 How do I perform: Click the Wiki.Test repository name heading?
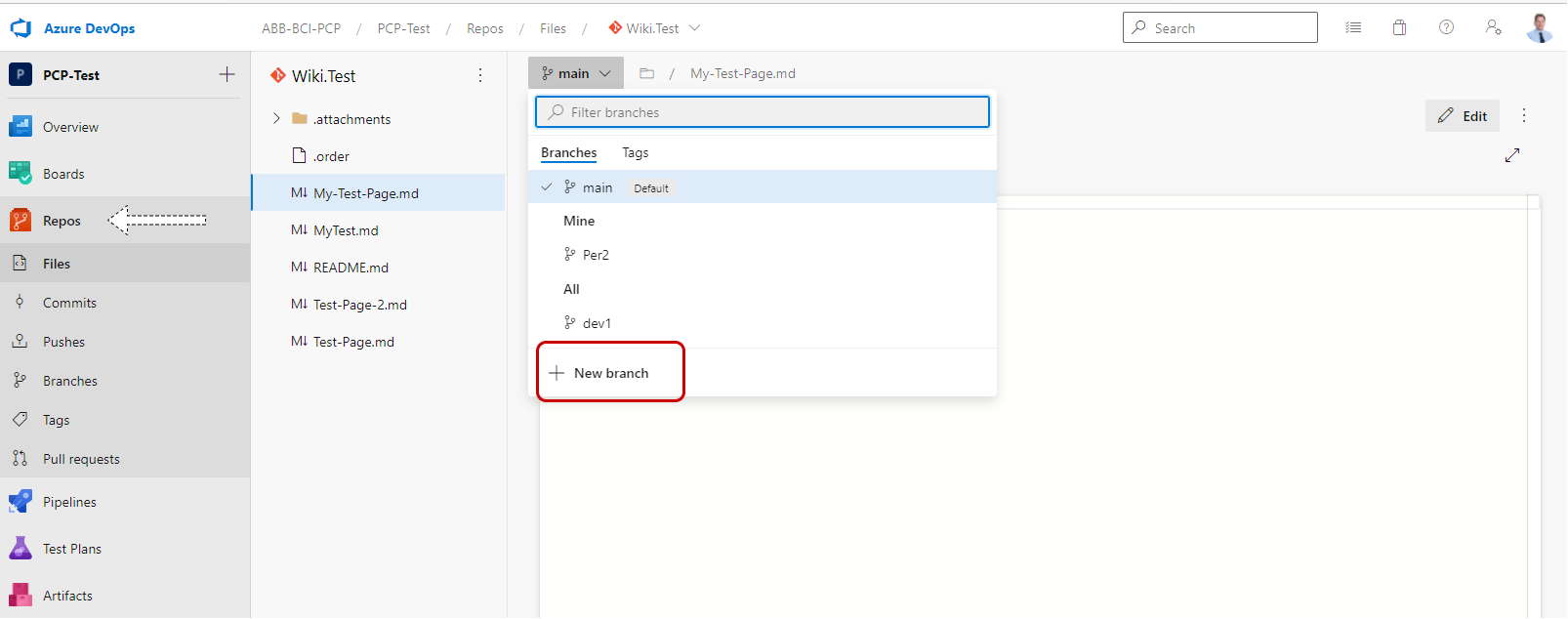(x=323, y=75)
